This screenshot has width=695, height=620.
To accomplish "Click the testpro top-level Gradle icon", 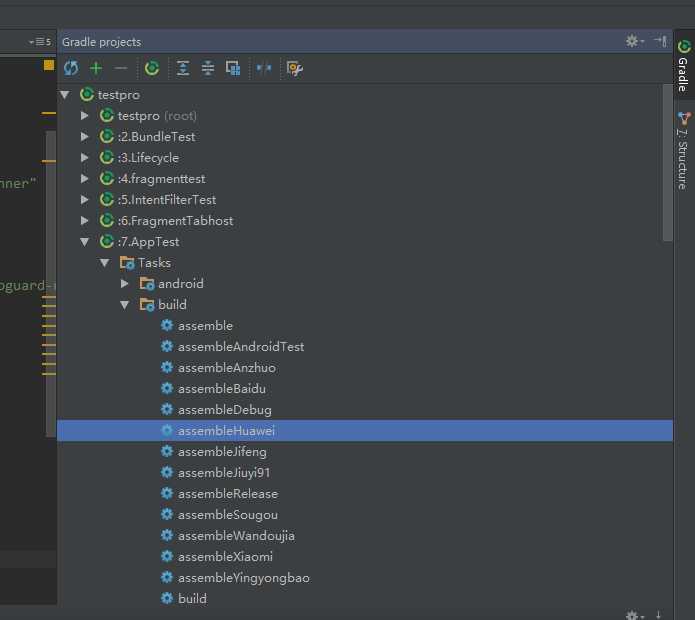I will pyautogui.click(x=87, y=94).
